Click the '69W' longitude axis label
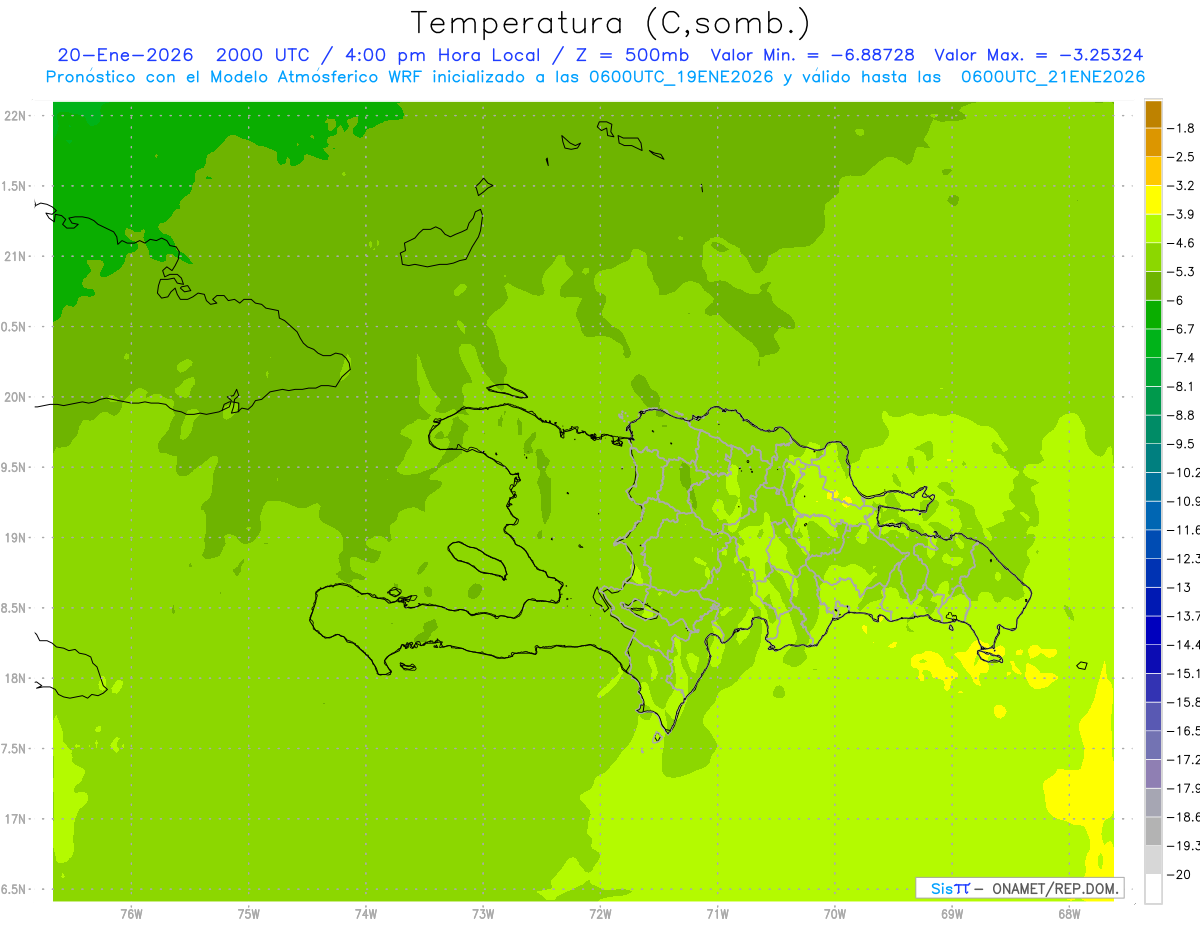 (x=952, y=914)
